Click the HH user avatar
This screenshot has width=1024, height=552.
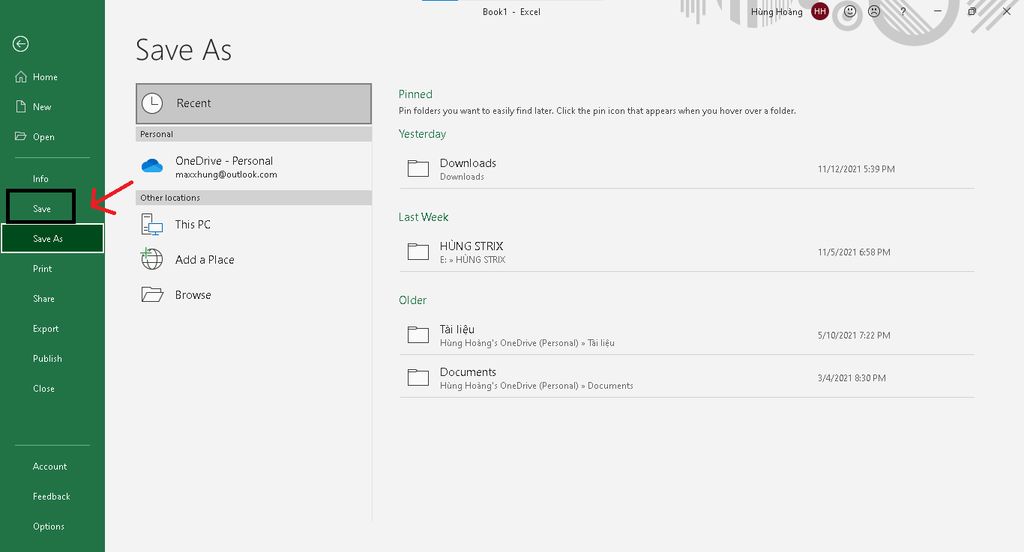pyautogui.click(x=820, y=12)
